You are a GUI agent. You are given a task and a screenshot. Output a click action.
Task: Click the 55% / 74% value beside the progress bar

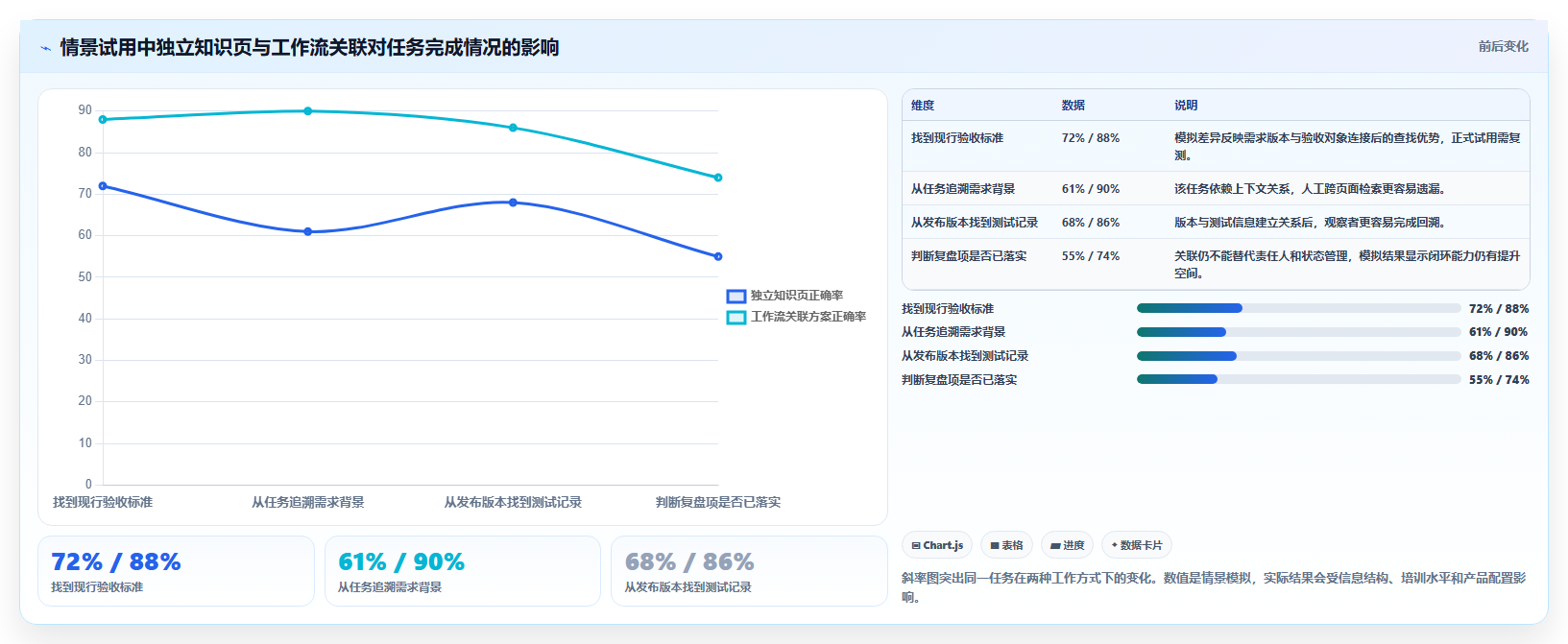click(1499, 380)
